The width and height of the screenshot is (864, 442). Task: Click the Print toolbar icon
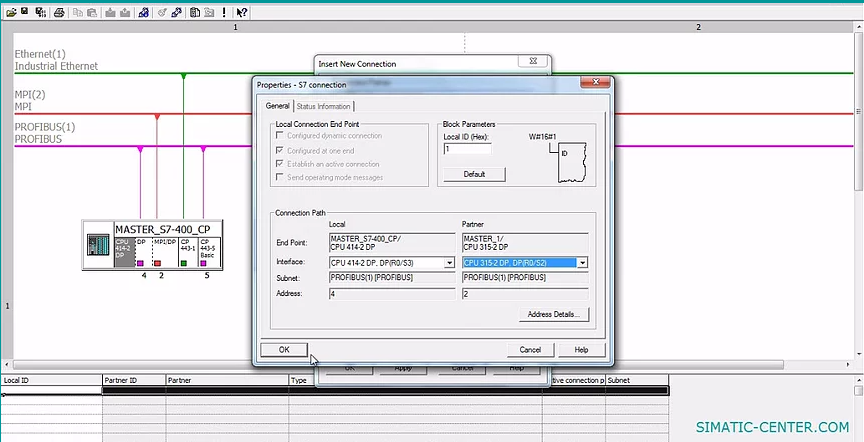click(60, 12)
